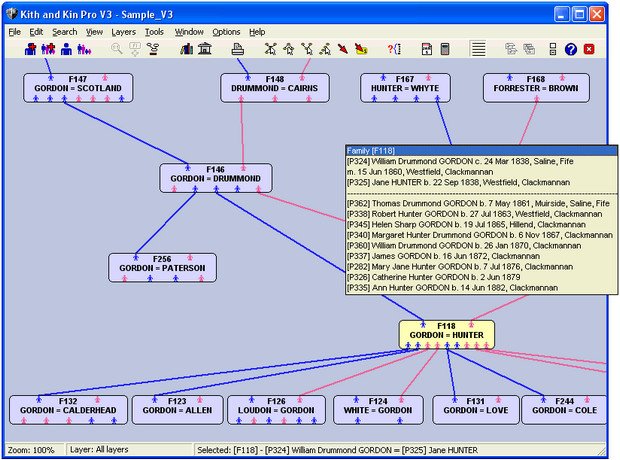Click the add person and spouse toolbar icon
620x460 pixels.
coord(30,49)
